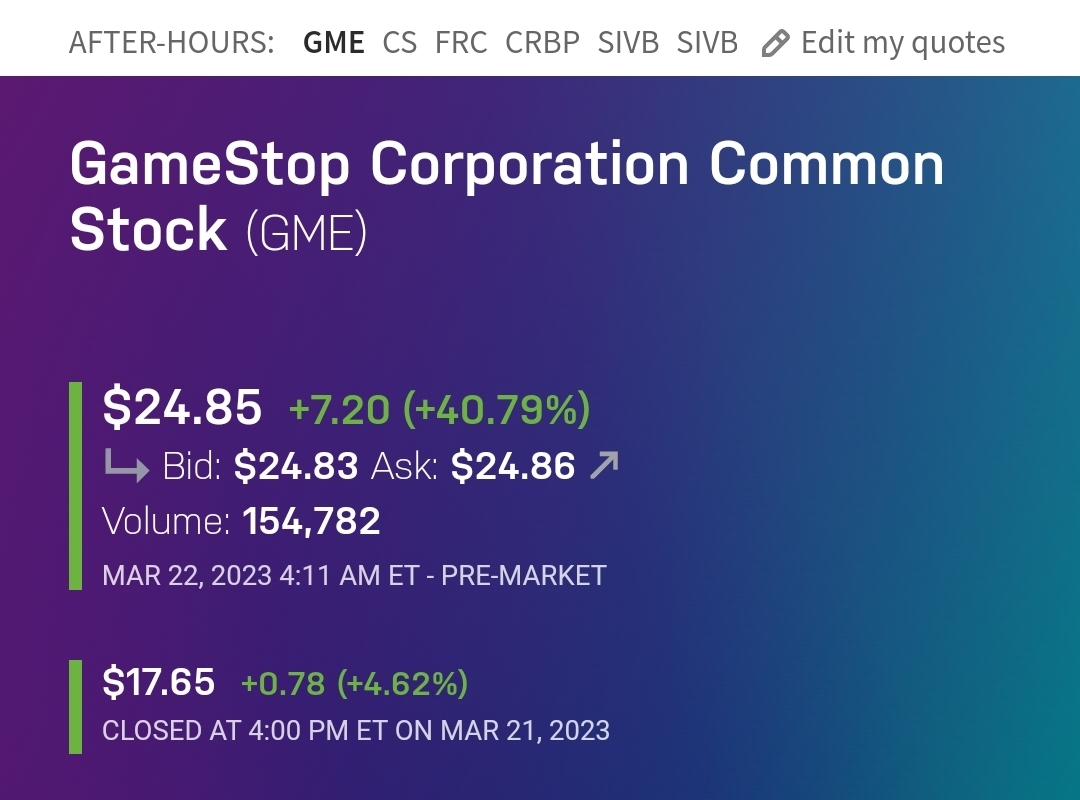Open the CRBP ticker quote
This screenshot has height=800, width=1080.
[542, 43]
